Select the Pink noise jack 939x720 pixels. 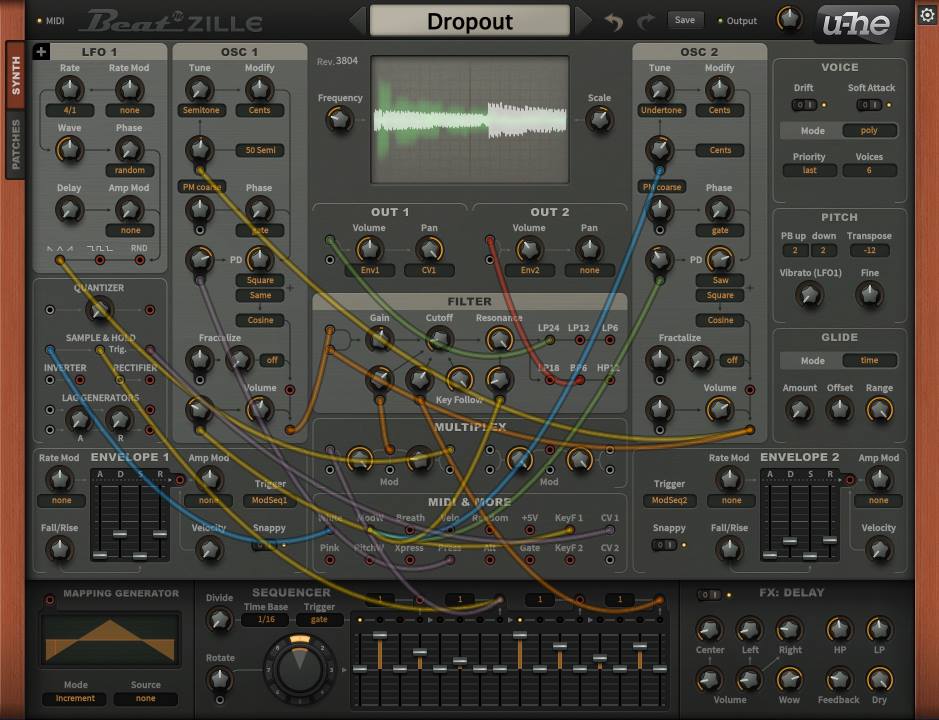click(x=329, y=560)
